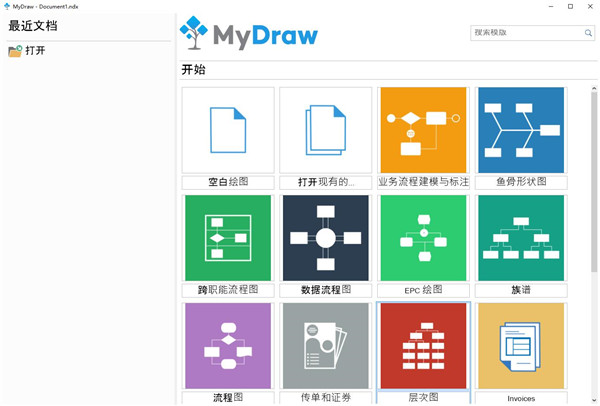Image resolution: width=600 pixels, height=406 pixels.
Task: Click the Invoices label
Action: tap(521, 398)
